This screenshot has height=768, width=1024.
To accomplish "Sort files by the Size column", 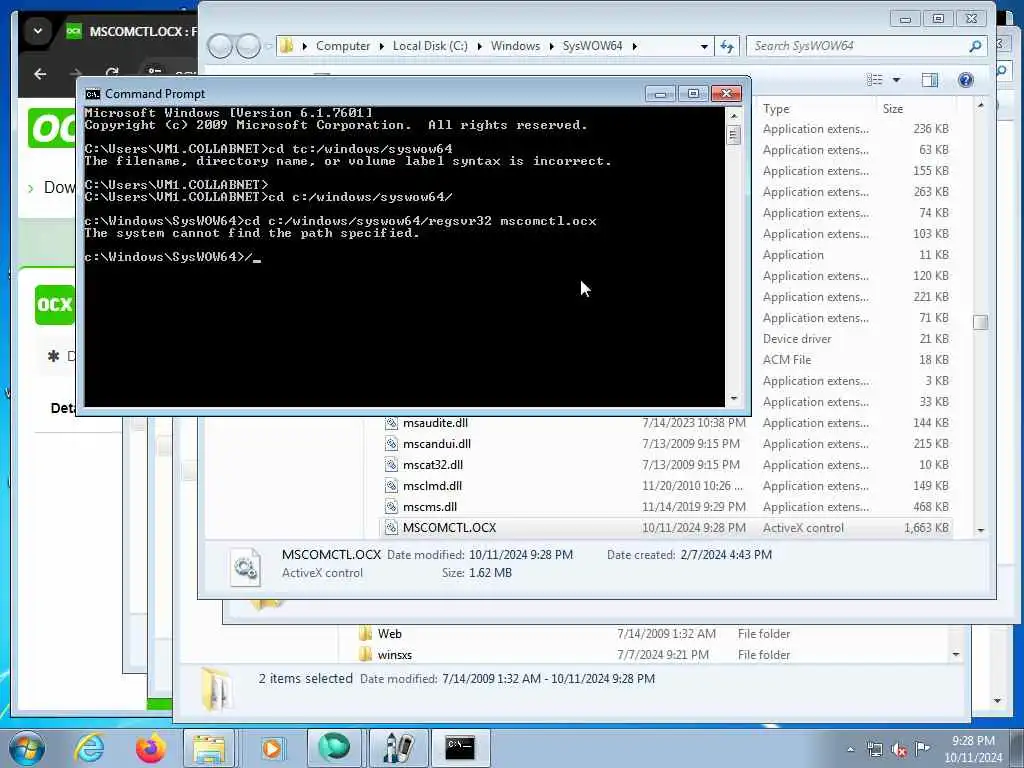I will tap(893, 109).
